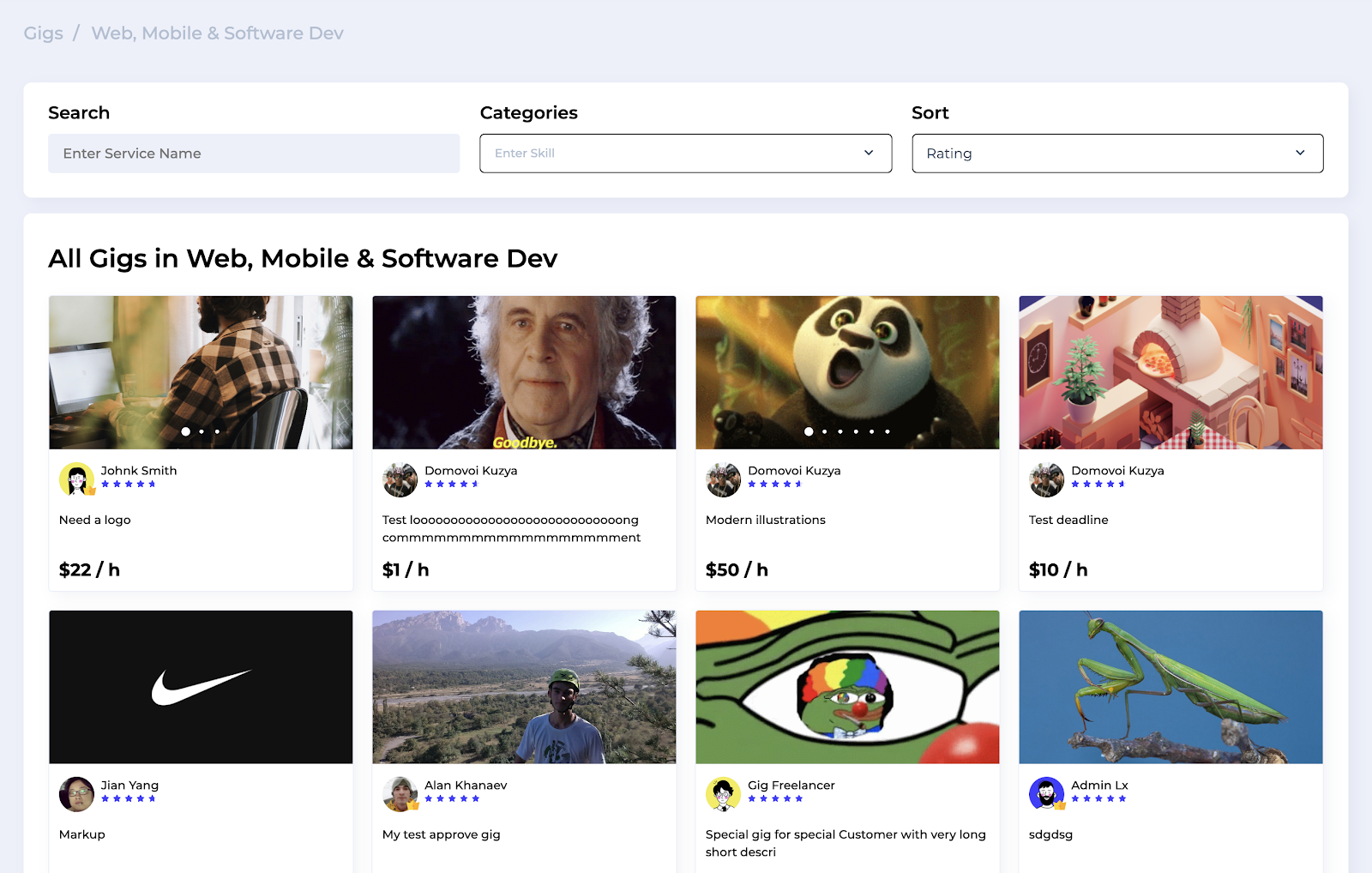Open the mountain landscape gig thumbnail

pos(524,687)
